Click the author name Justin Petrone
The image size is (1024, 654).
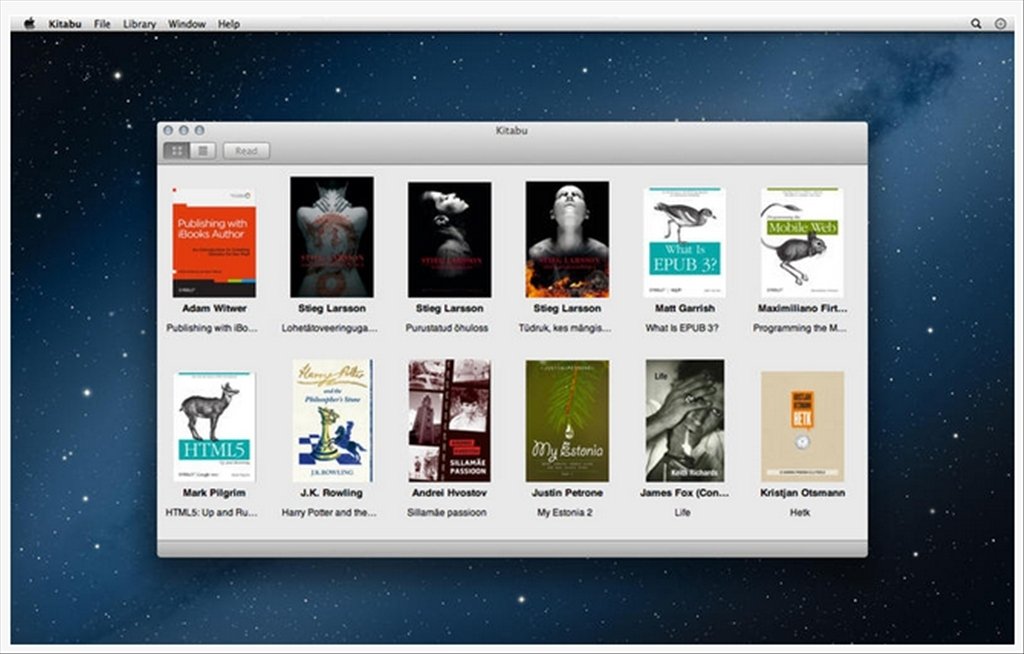click(567, 493)
